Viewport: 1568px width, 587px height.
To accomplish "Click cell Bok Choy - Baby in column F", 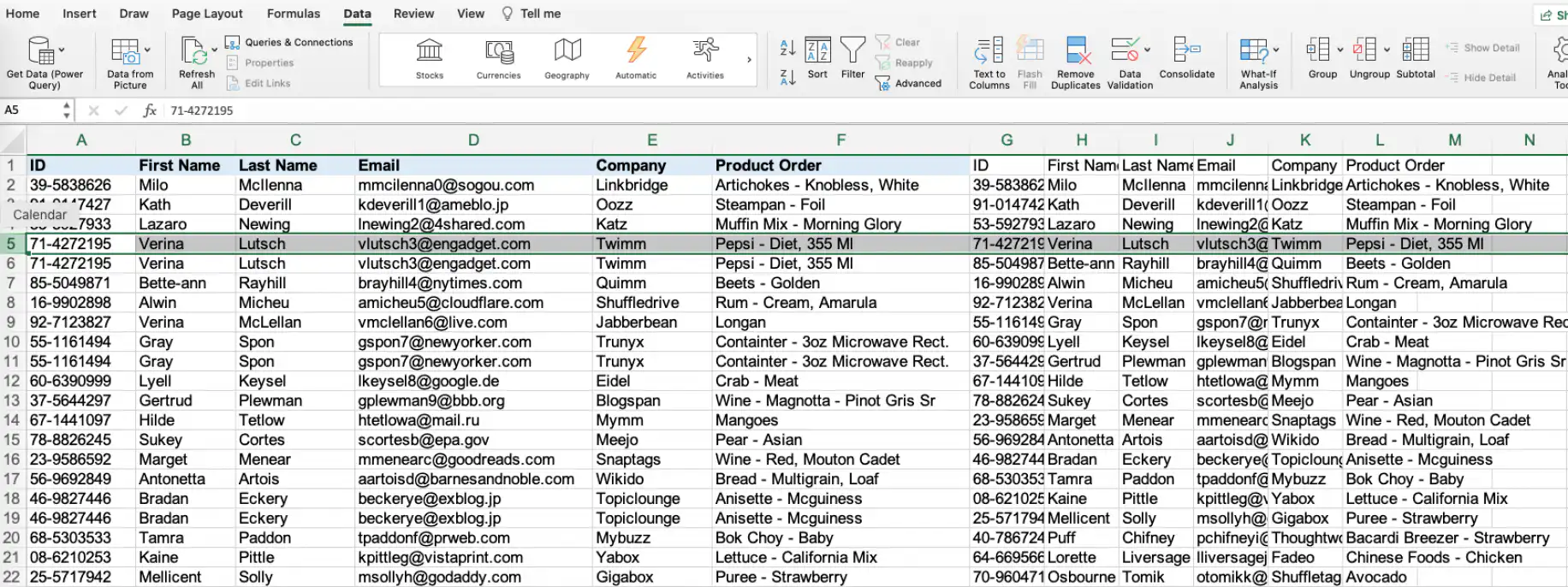I will tap(840, 538).
